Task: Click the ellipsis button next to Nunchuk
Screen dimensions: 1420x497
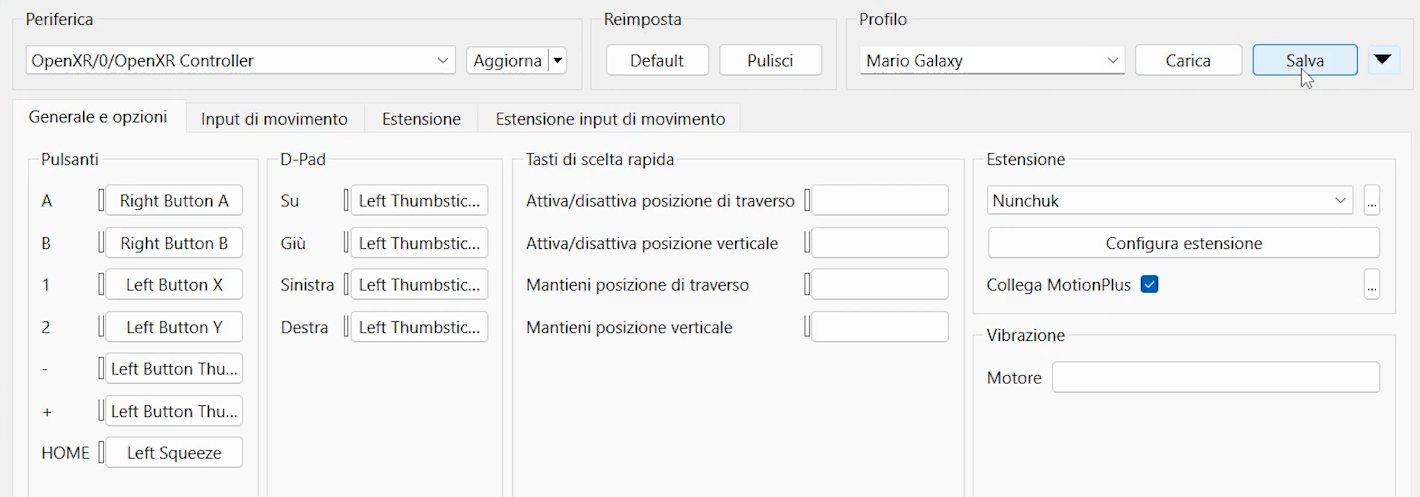Action: click(x=1371, y=201)
